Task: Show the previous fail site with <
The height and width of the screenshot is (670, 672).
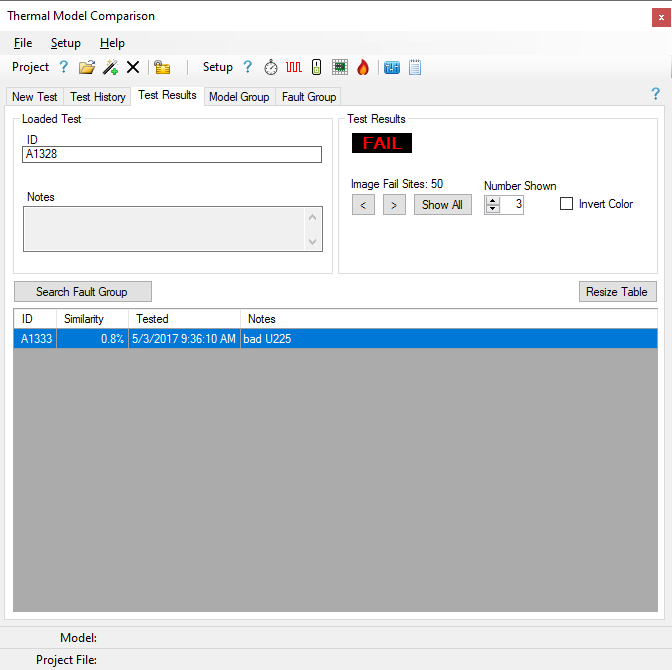Action: [x=363, y=205]
